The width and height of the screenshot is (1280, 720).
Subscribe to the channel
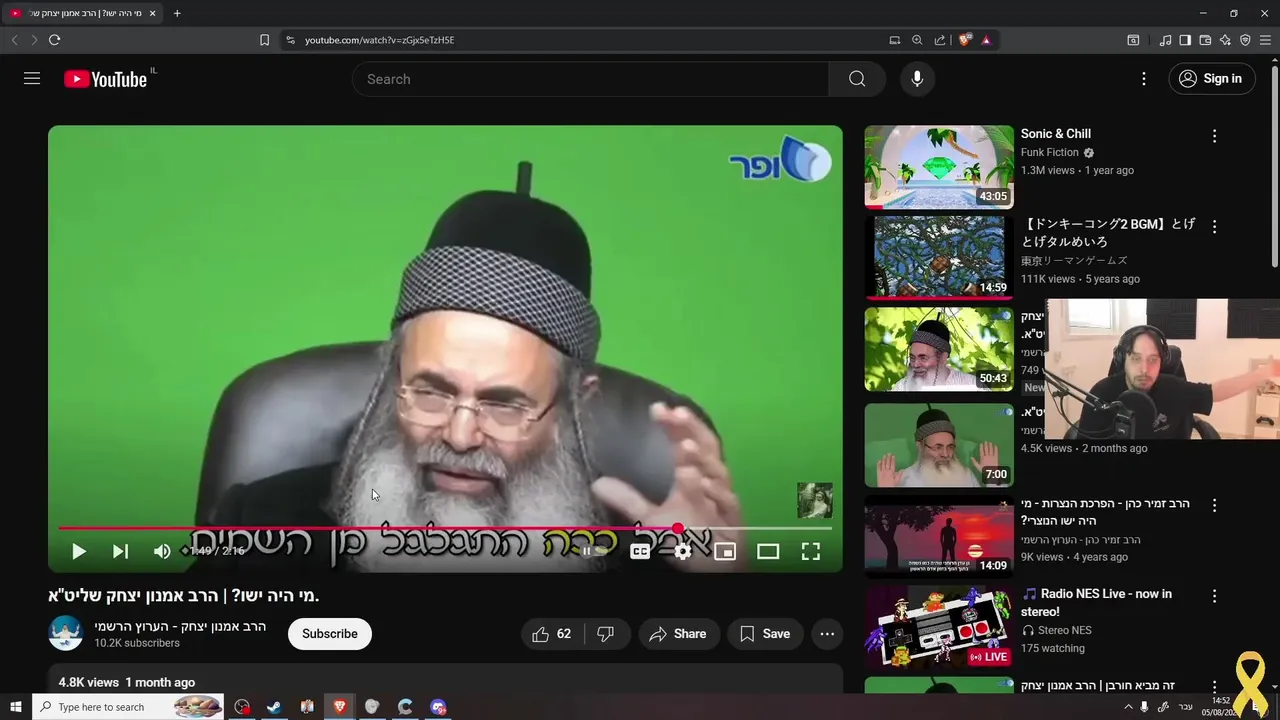click(330, 634)
